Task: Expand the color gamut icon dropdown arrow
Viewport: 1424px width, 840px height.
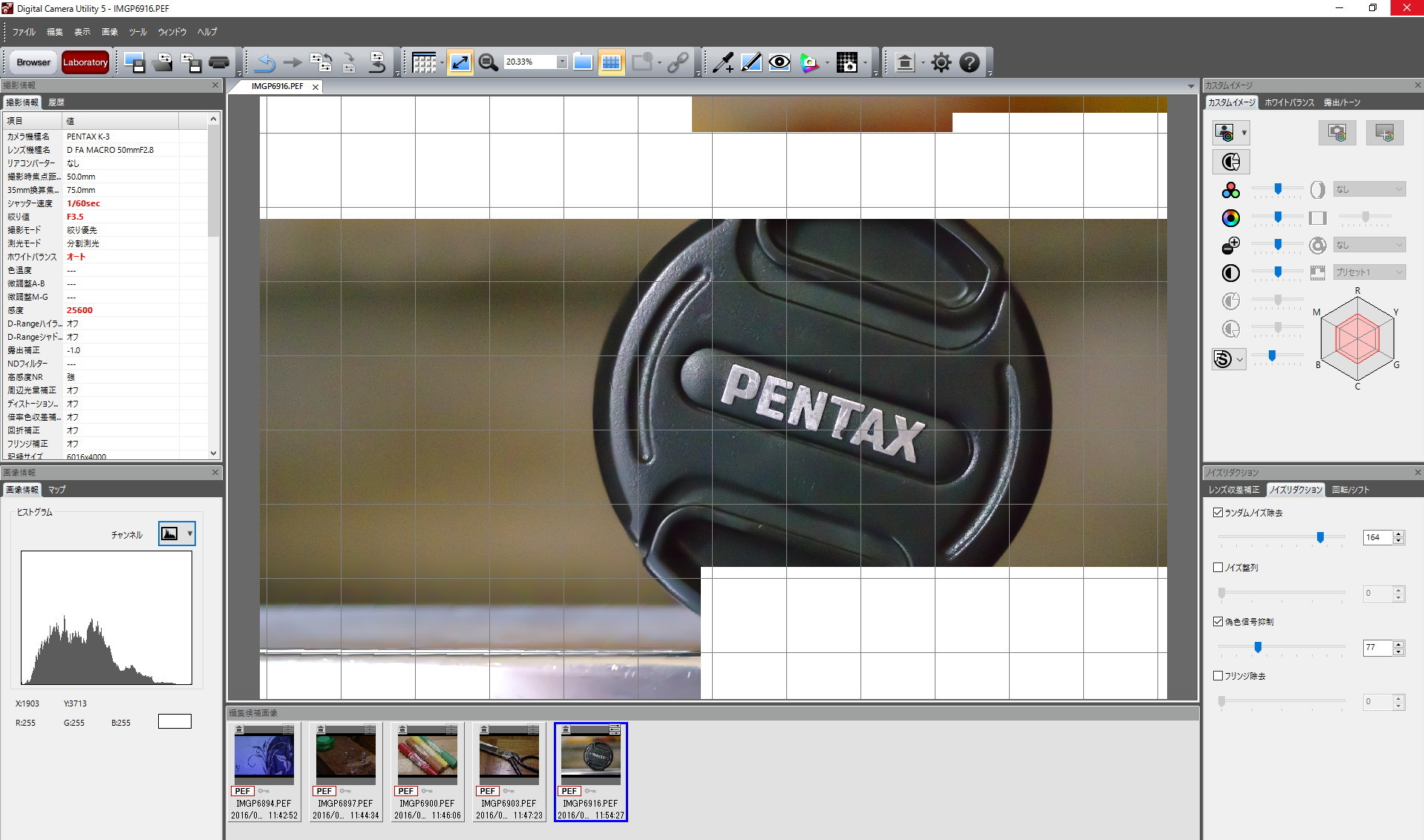Action: coord(826,63)
